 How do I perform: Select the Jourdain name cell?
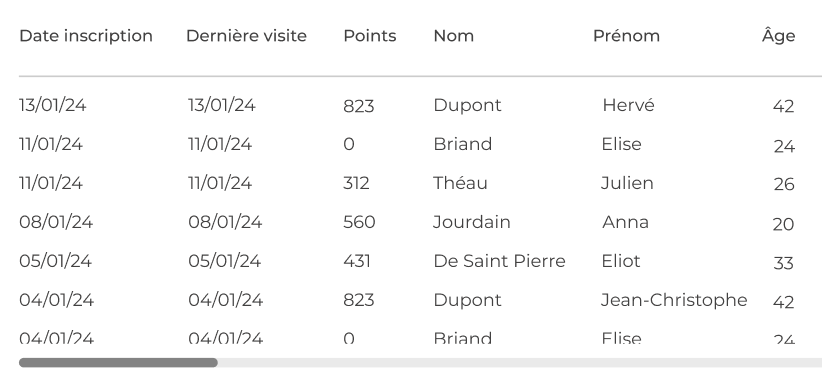472,222
